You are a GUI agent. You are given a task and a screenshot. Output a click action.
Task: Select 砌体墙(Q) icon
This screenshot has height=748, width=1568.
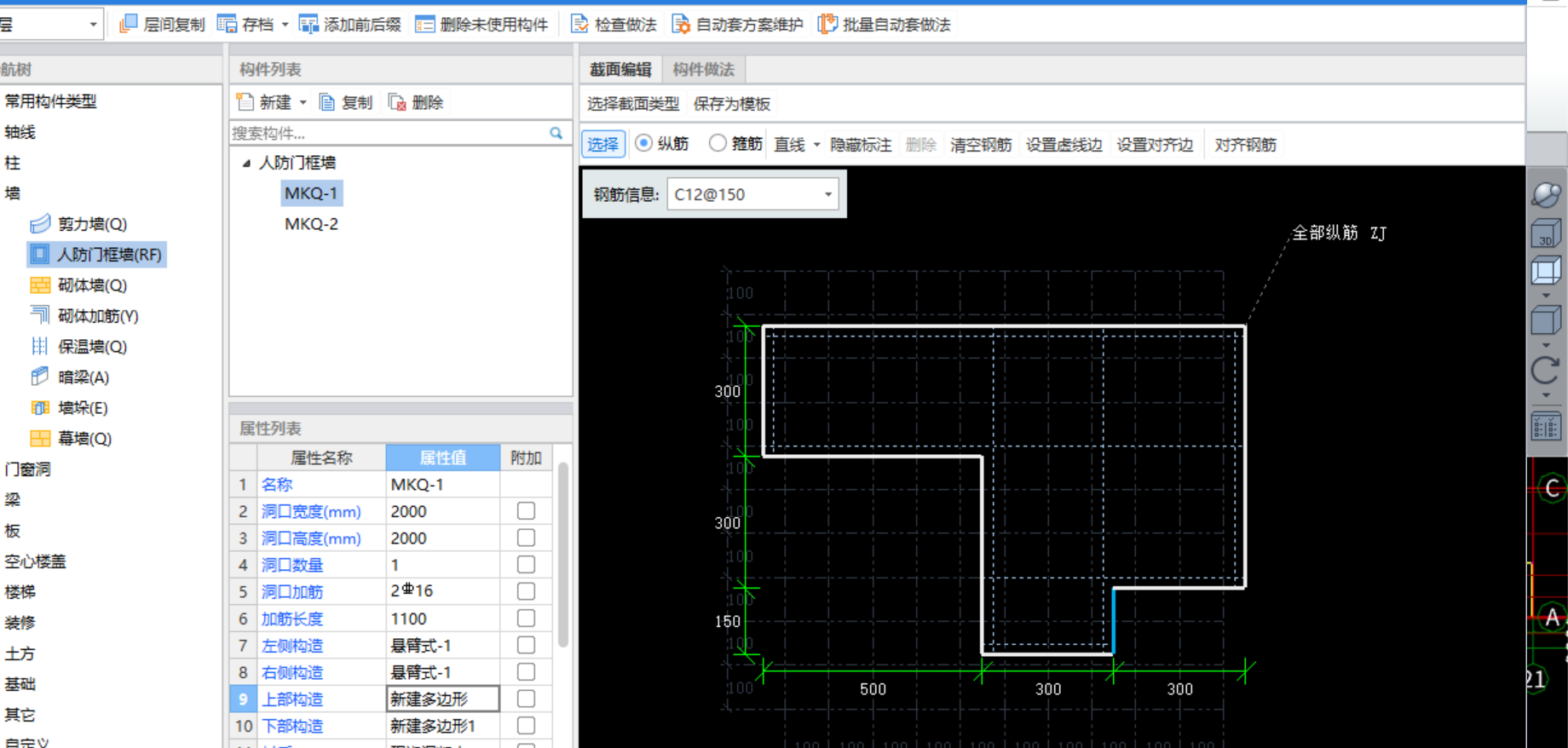(x=40, y=285)
